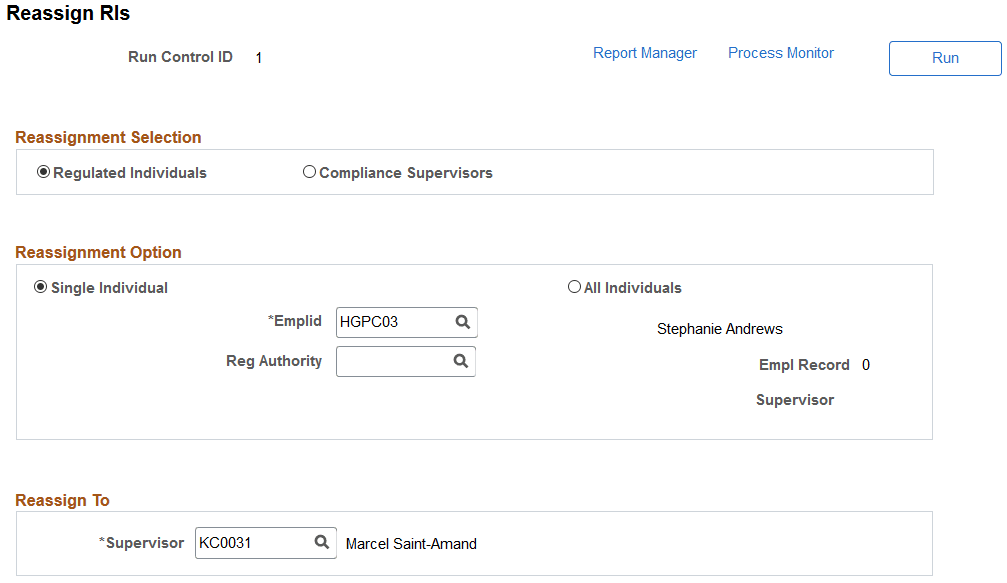The width and height of the screenshot is (1007, 583).
Task: Go to the Process Monitor link
Action: click(x=781, y=53)
